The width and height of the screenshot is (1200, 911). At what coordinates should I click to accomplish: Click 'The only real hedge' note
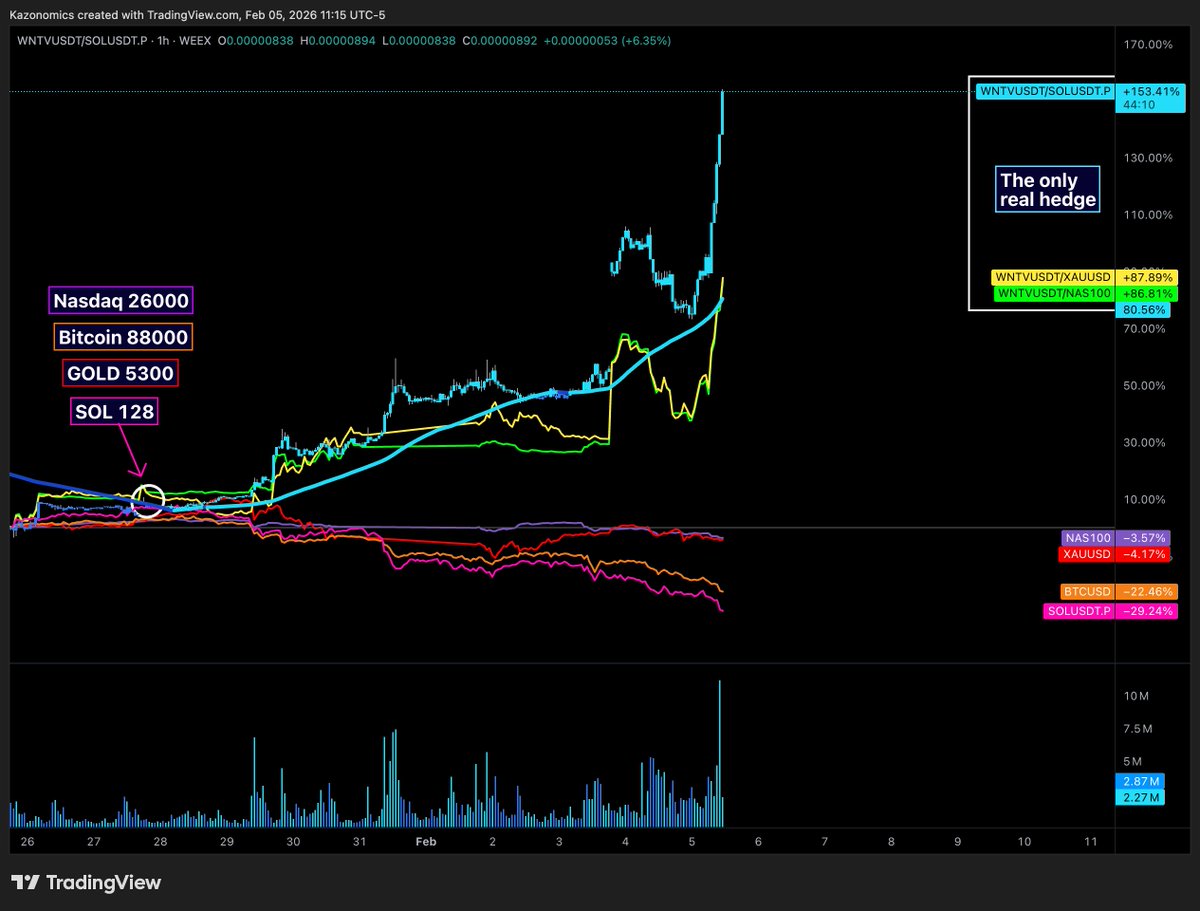pyautogui.click(x=1048, y=190)
